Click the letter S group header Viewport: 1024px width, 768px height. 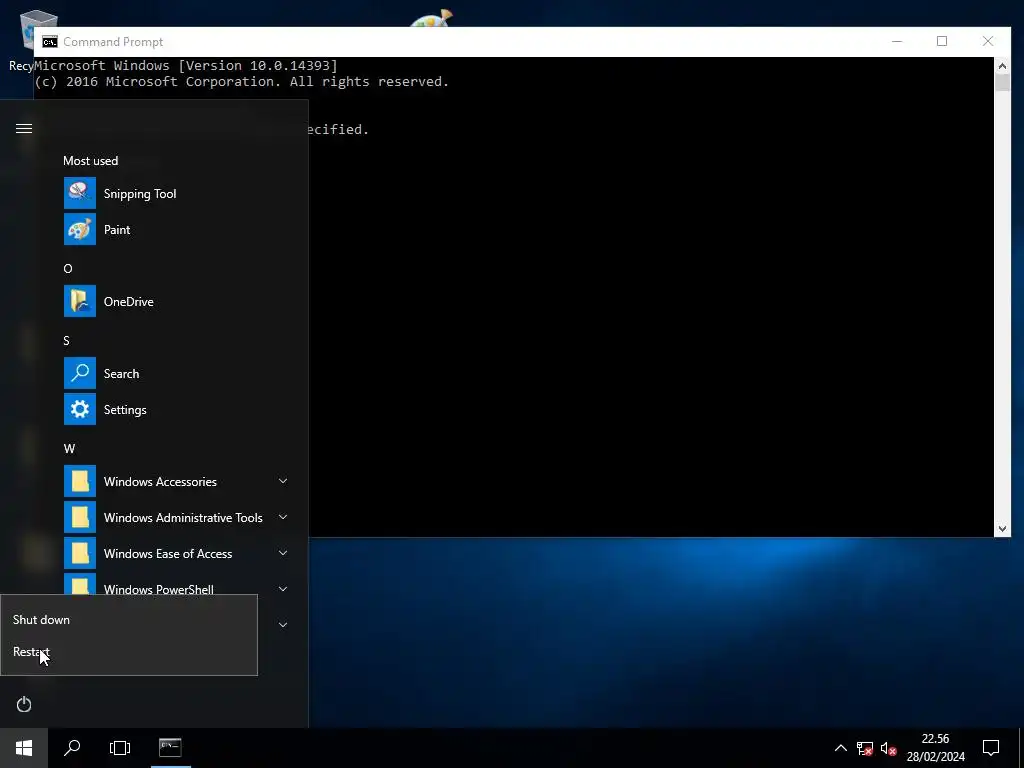click(x=66, y=340)
